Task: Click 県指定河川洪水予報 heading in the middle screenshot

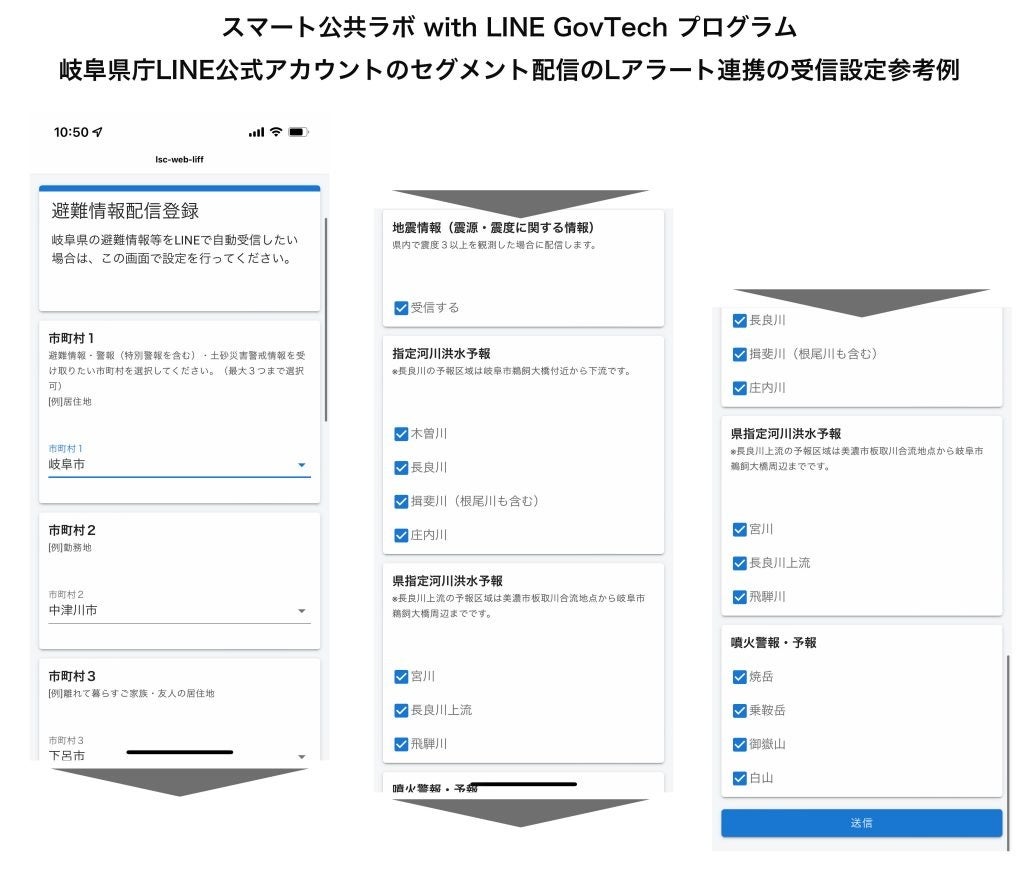Action: [447, 581]
